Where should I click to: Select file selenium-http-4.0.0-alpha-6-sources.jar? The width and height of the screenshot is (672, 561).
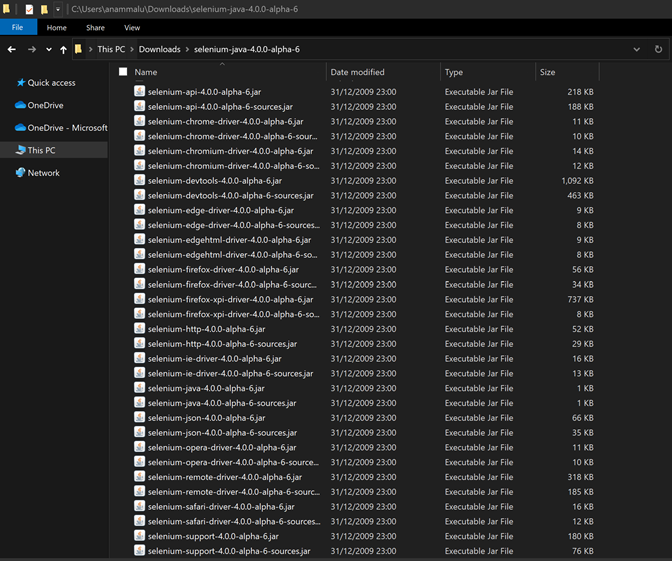point(222,344)
